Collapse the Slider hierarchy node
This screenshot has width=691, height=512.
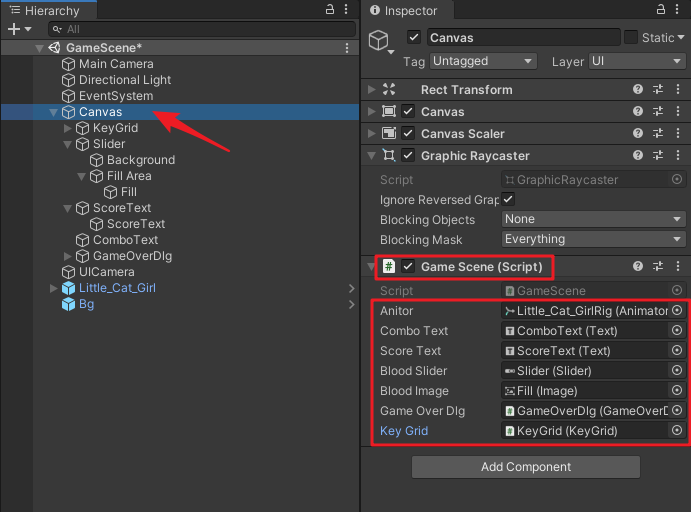pos(67,145)
